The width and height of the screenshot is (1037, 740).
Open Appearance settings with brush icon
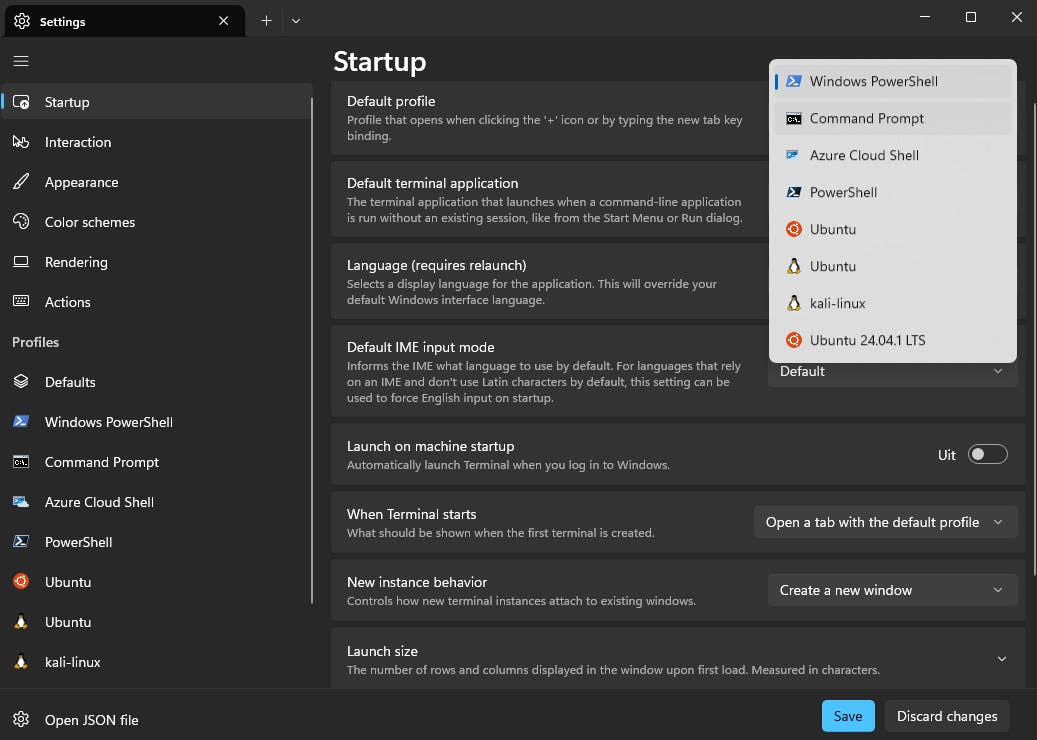(81, 182)
